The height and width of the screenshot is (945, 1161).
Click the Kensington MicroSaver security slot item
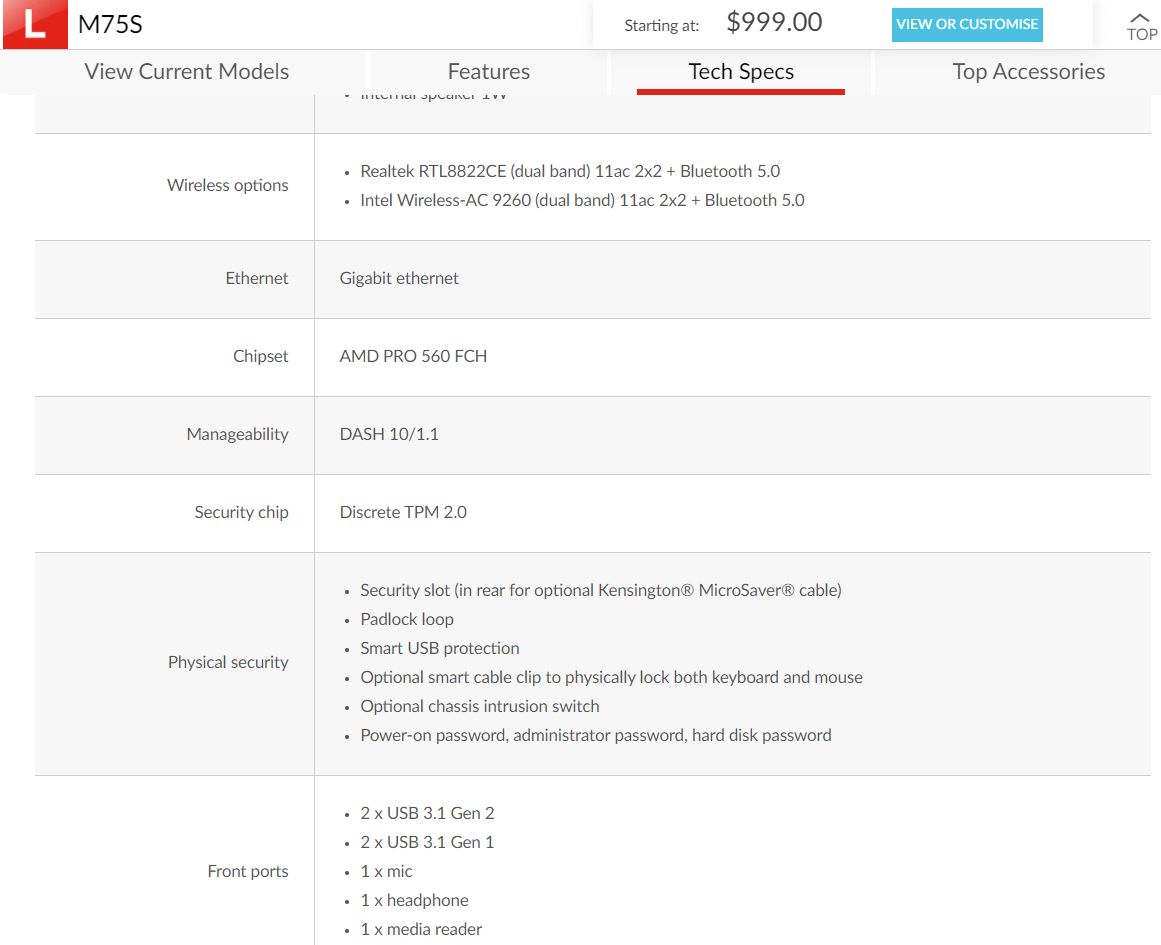600,590
